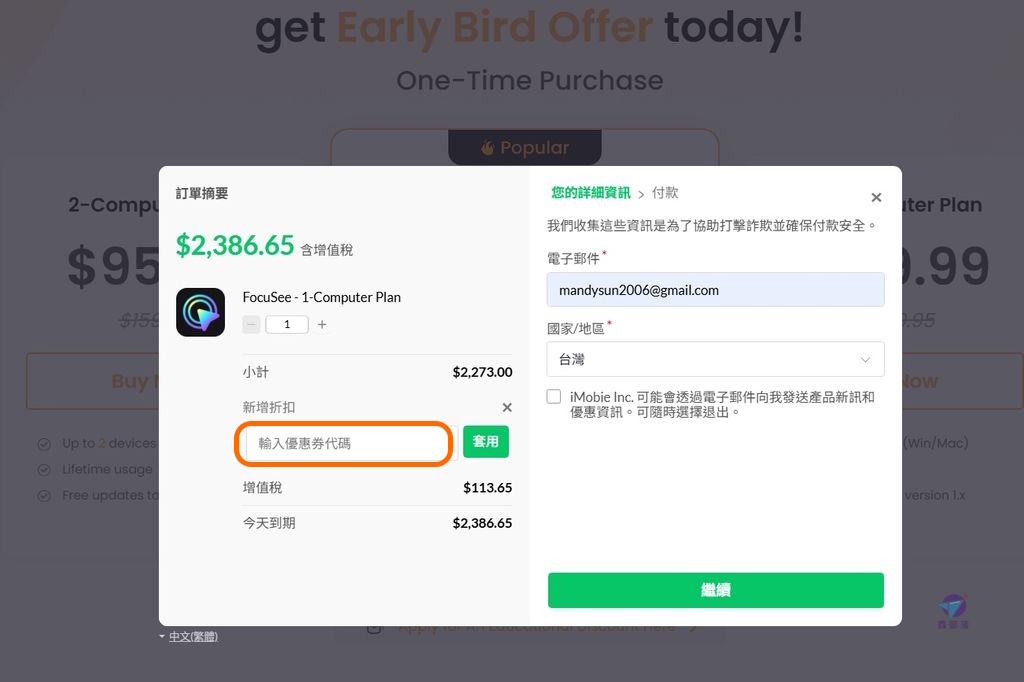
Task: Click the flame icon on Popular badge
Action: pos(487,148)
